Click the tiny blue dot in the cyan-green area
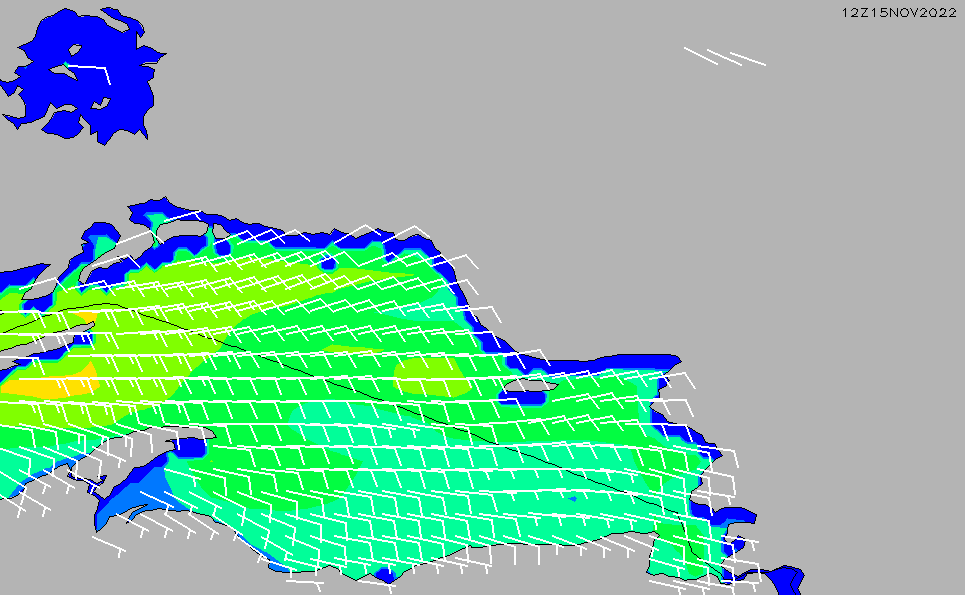The image size is (965, 595). (572, 497)
